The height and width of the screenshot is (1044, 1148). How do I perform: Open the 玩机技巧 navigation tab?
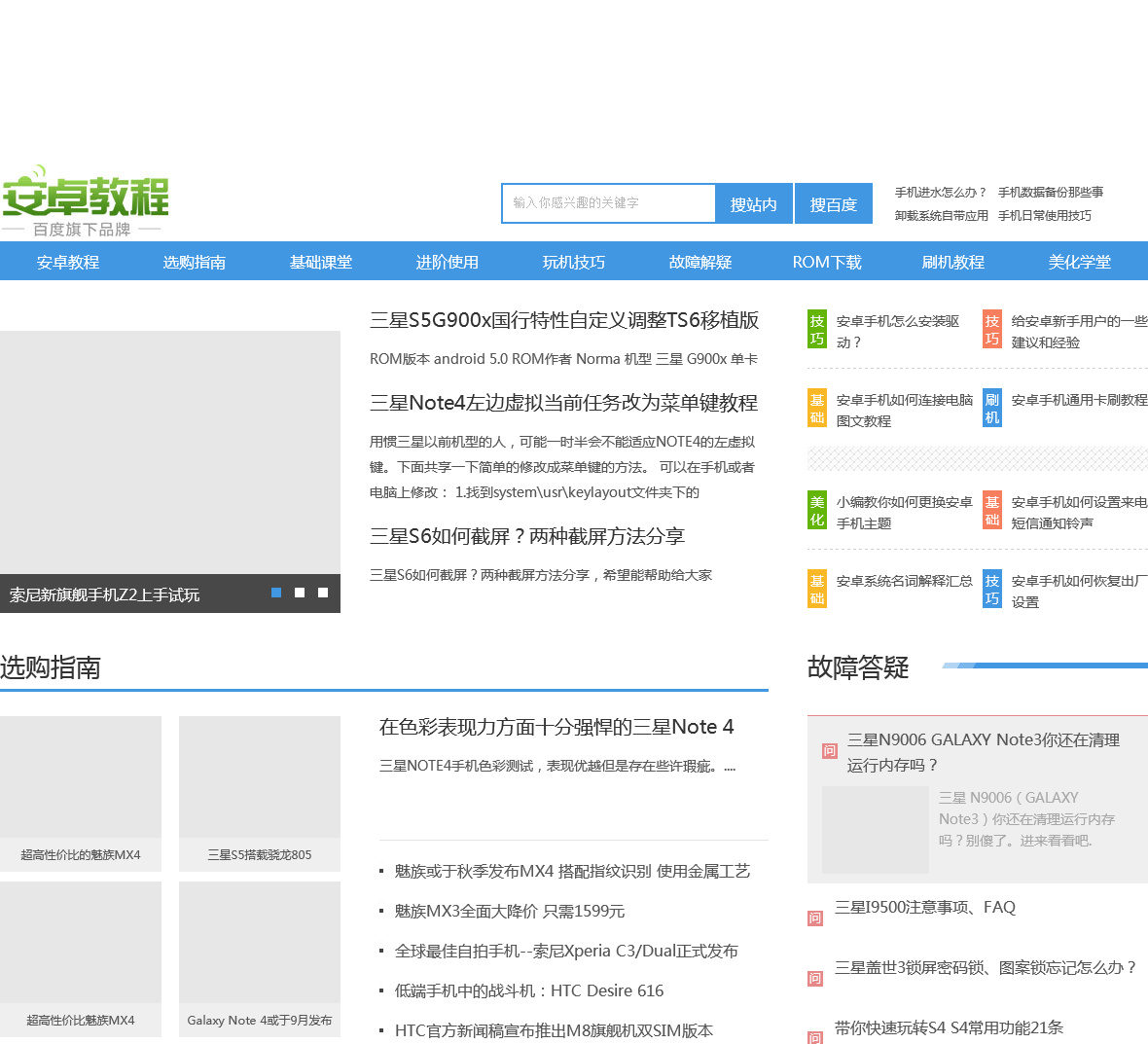tap(574, 262)
